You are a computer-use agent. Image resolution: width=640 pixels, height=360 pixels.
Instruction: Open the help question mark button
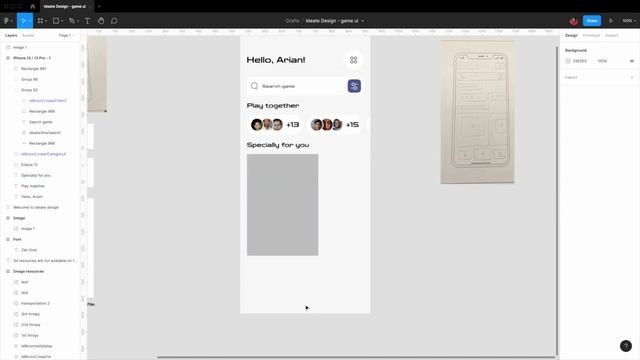pyautogui.click(x=626, y=346)
